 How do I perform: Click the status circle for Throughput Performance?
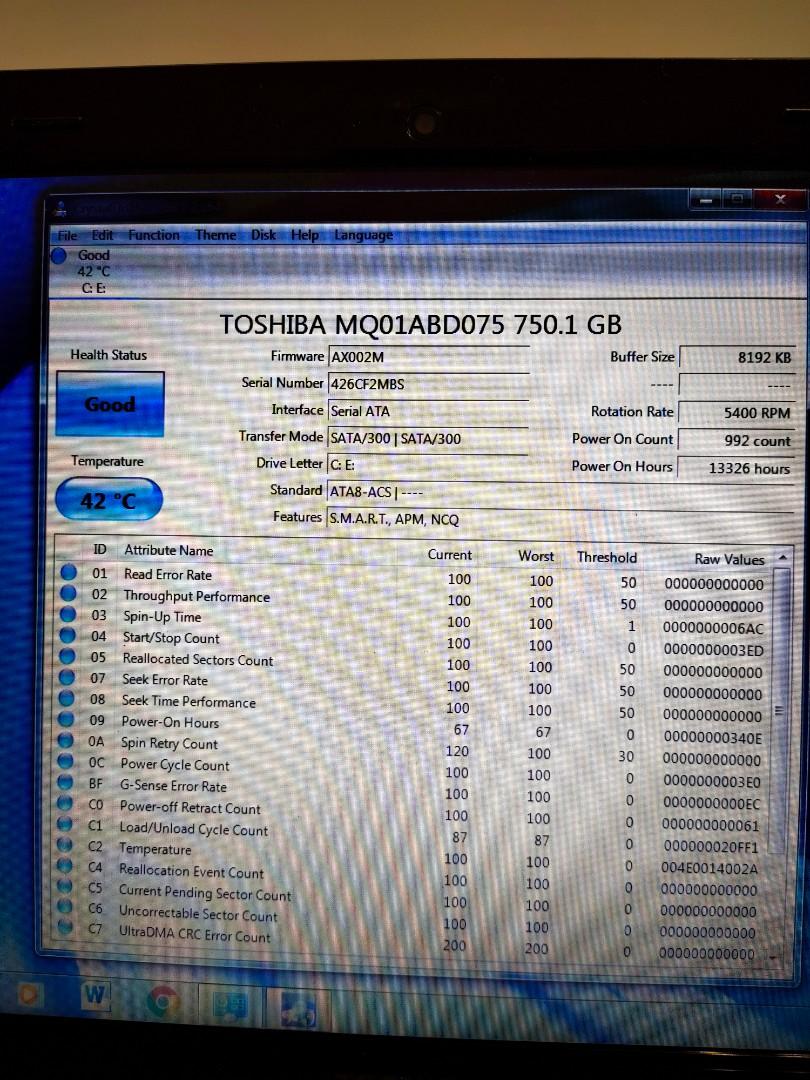[x=68, y=593]
